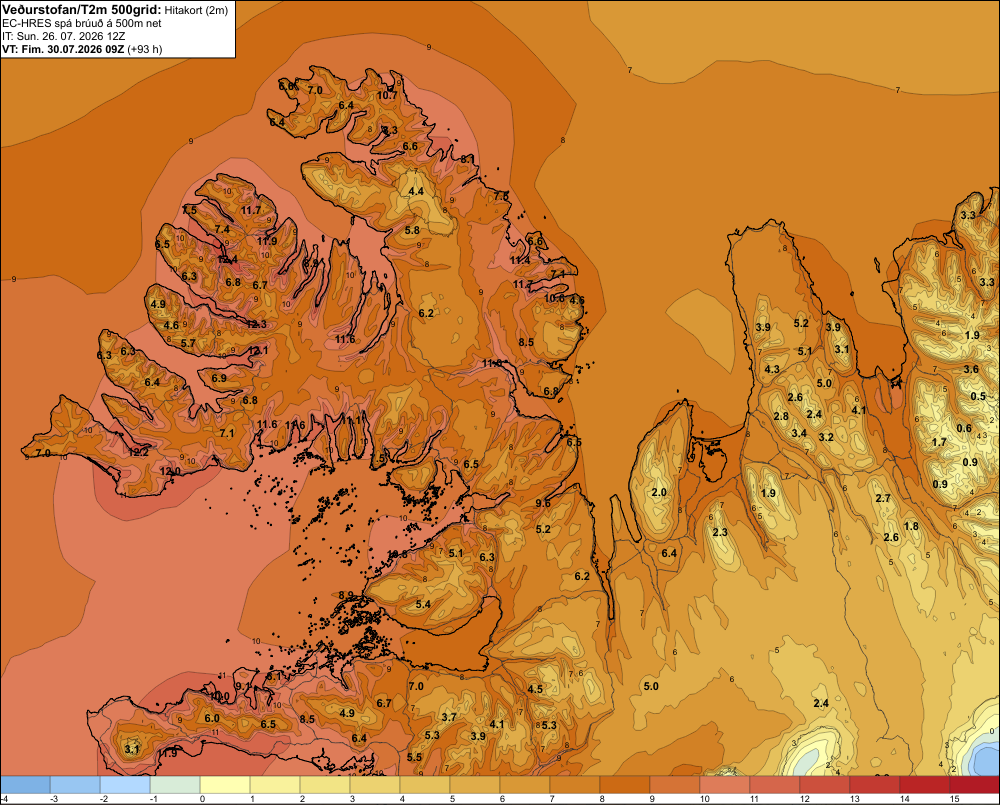Click the legend swatch between 0 and 1

click(x=225, y=785)
